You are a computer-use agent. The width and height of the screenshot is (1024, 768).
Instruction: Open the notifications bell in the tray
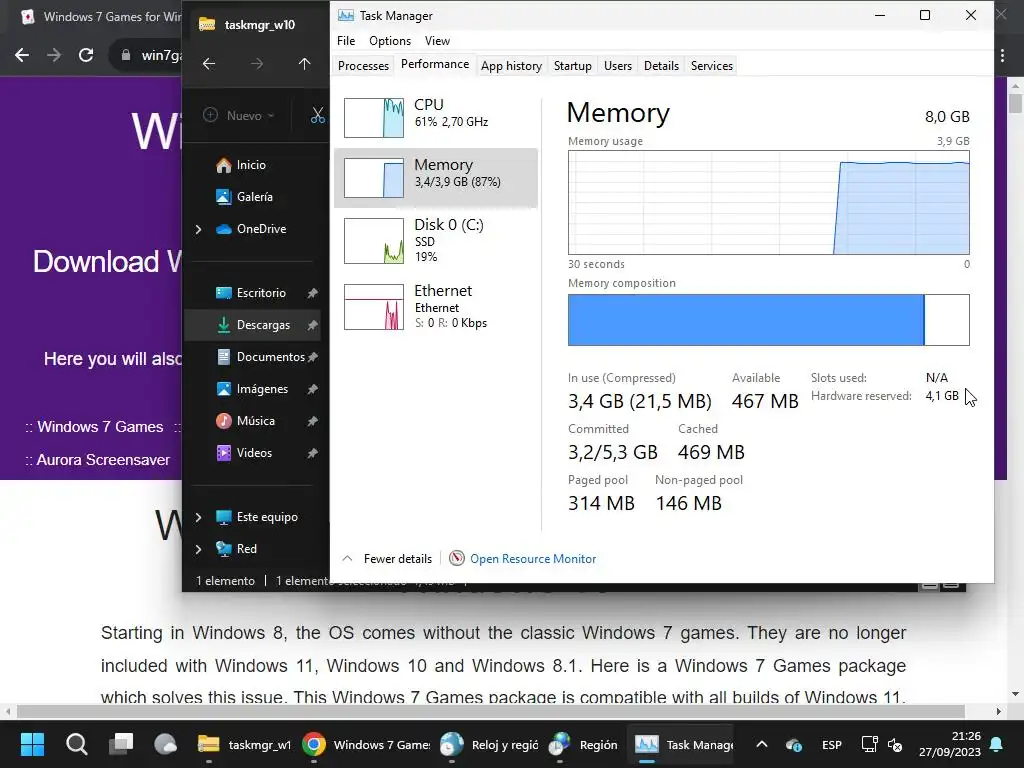[997, 744]
